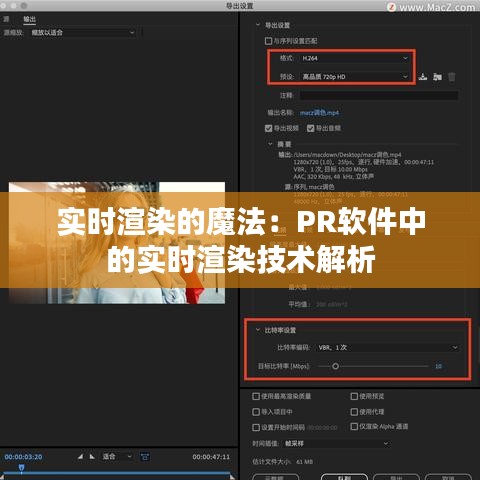This screenshot has height=480, width=480.
Task: Switch to the 输出 tab
Action: tap(29, 19)
